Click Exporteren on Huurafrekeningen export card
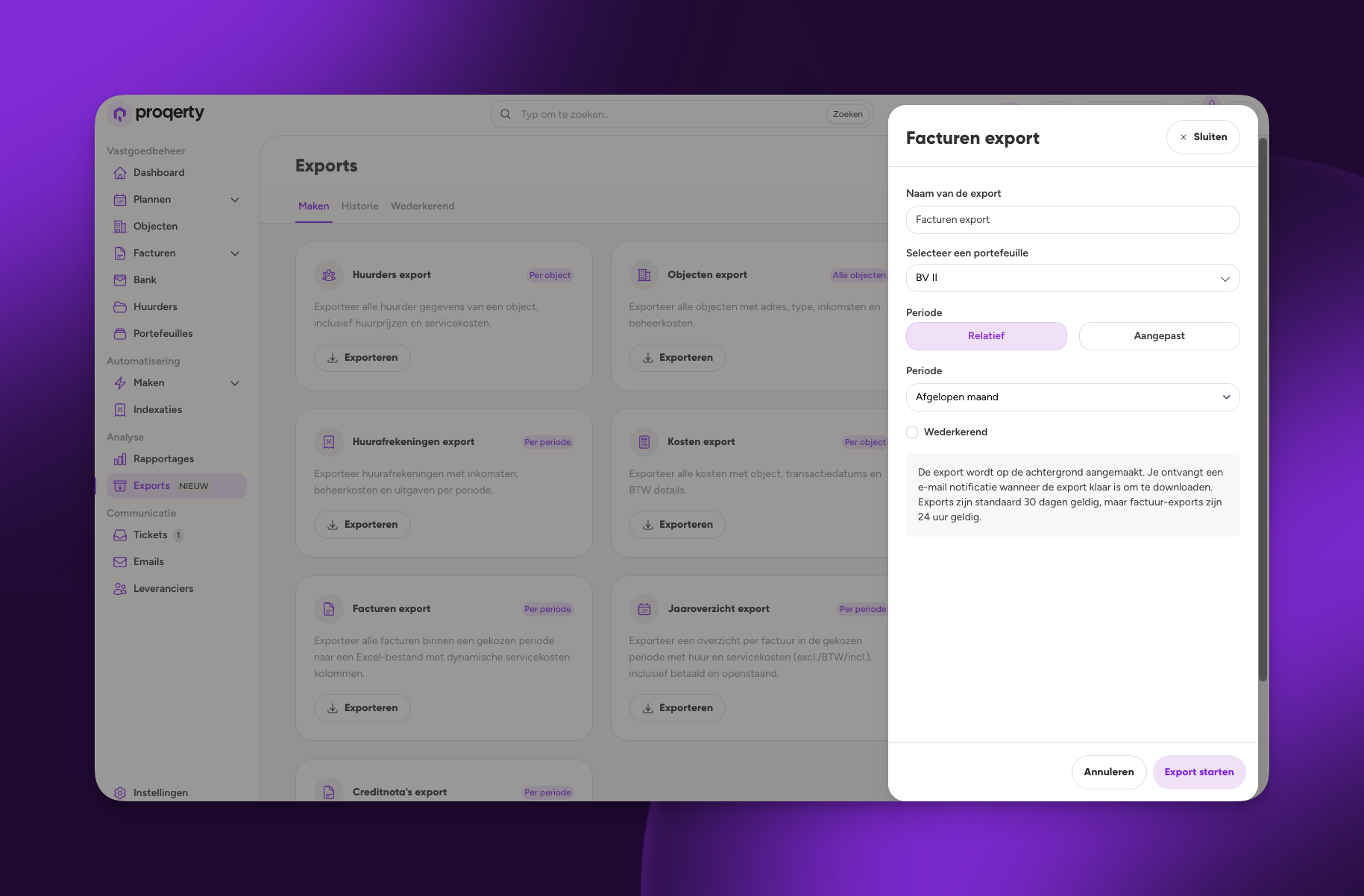The height and width of the screenshot is (896, 1364). [x=362, y=525]
